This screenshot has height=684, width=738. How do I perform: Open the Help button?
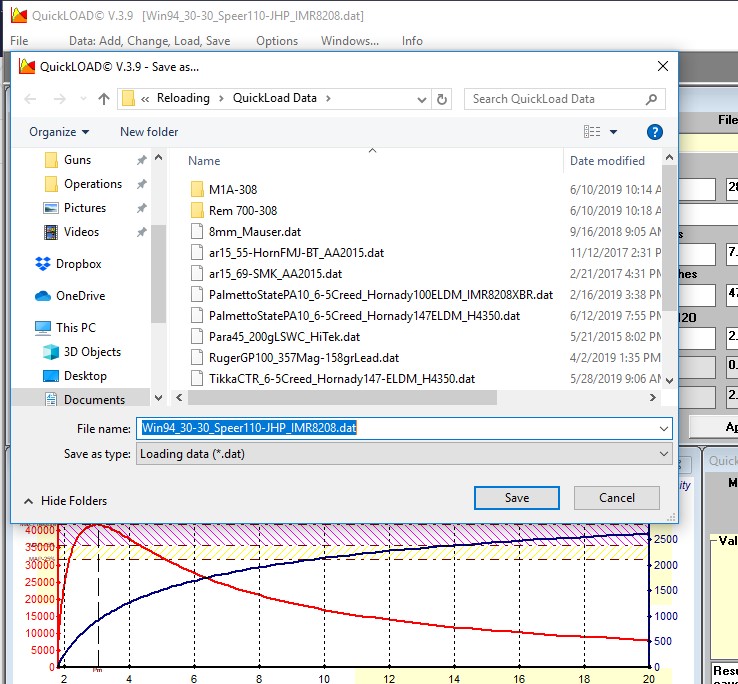pos(655,132)
